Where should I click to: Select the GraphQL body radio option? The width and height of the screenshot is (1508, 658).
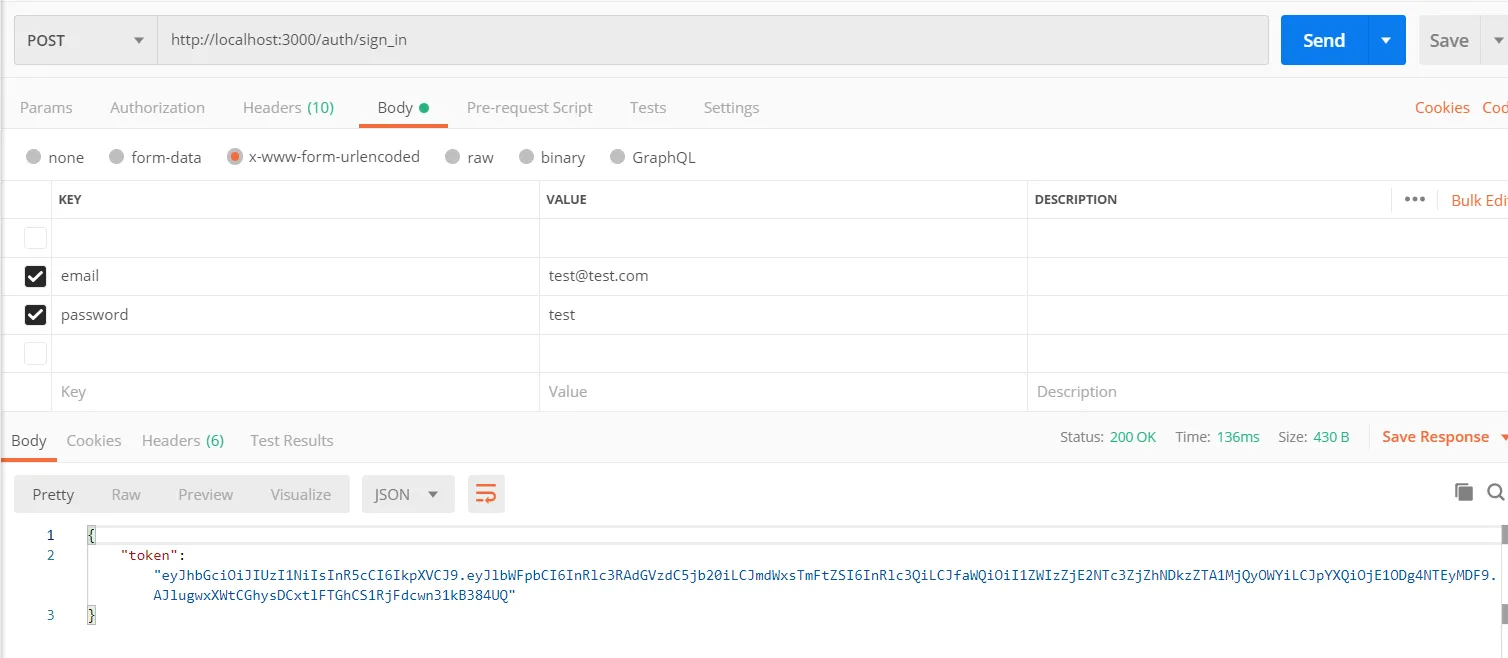pos(617,157)
